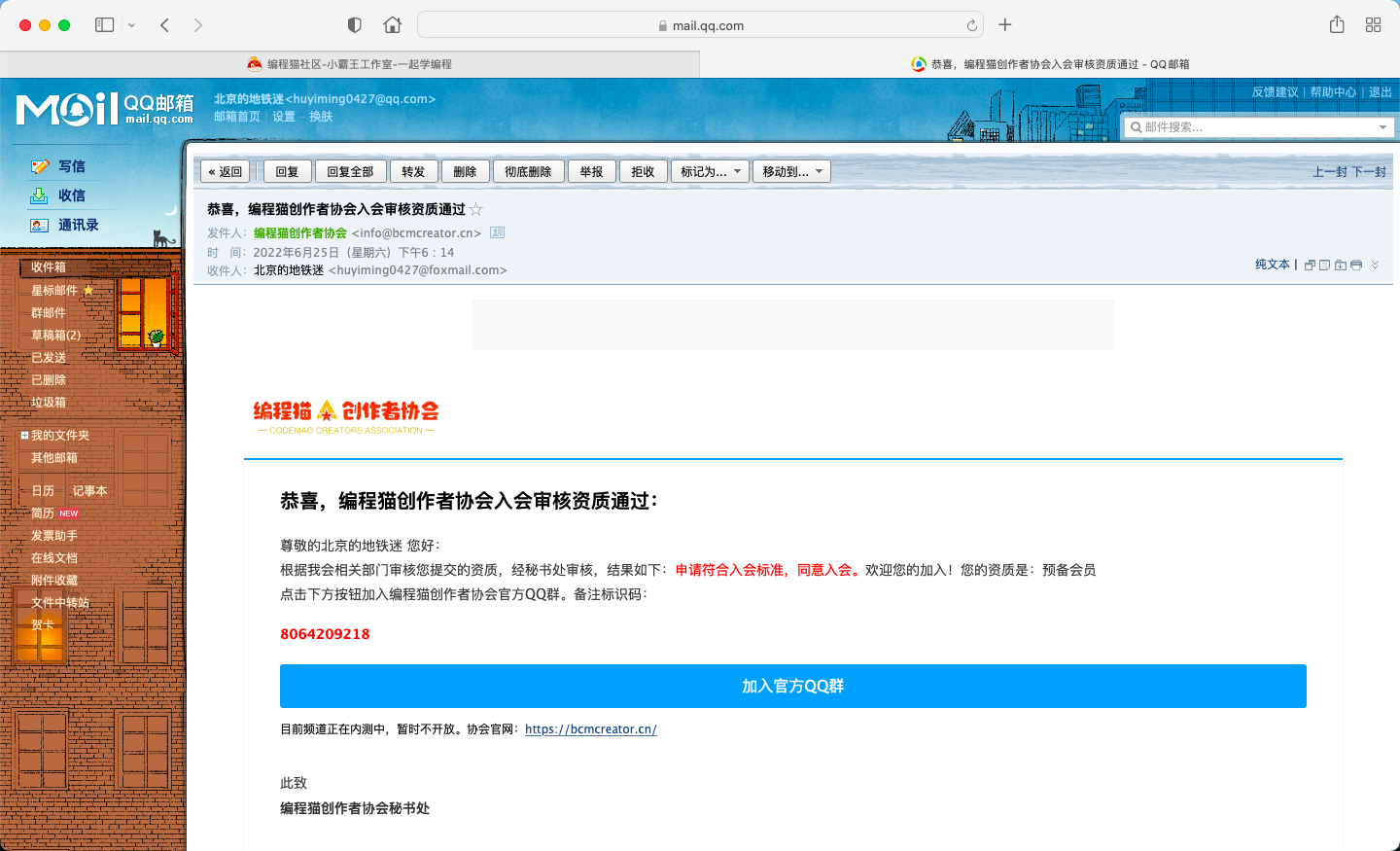
Task: Reply with the 回复 button
Action: [287, 172]
